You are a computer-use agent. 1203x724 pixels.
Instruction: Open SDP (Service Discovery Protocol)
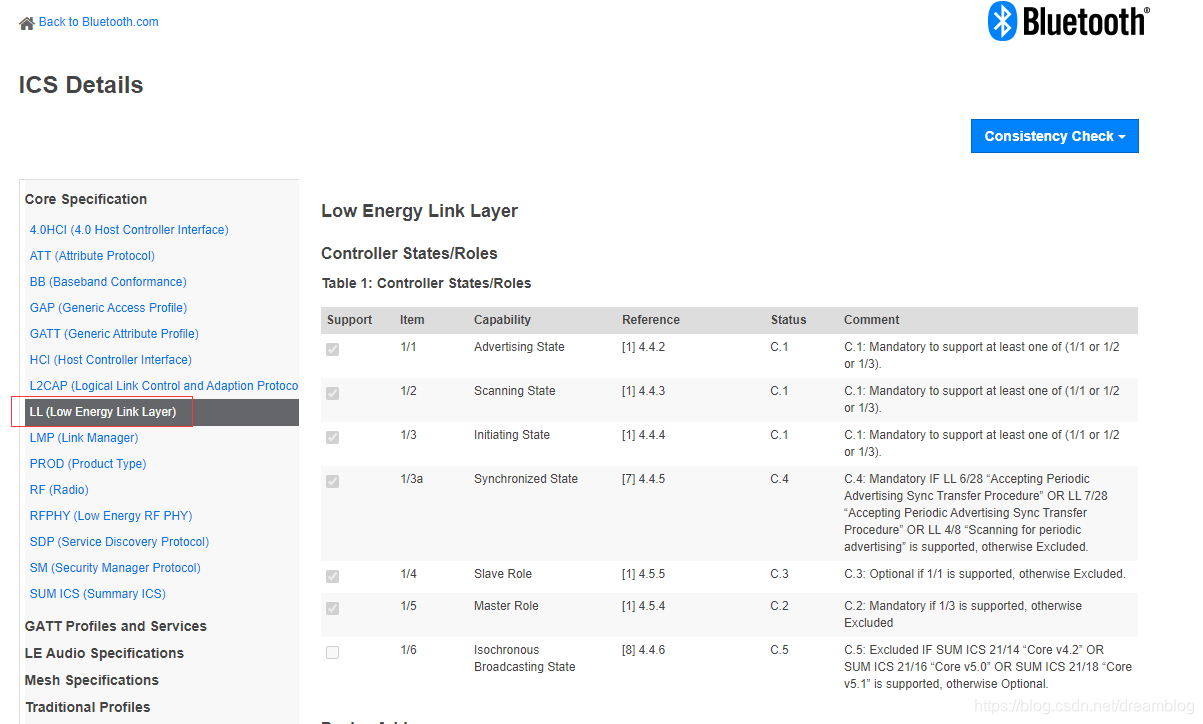pyautogui.click(x=119, y=542)
